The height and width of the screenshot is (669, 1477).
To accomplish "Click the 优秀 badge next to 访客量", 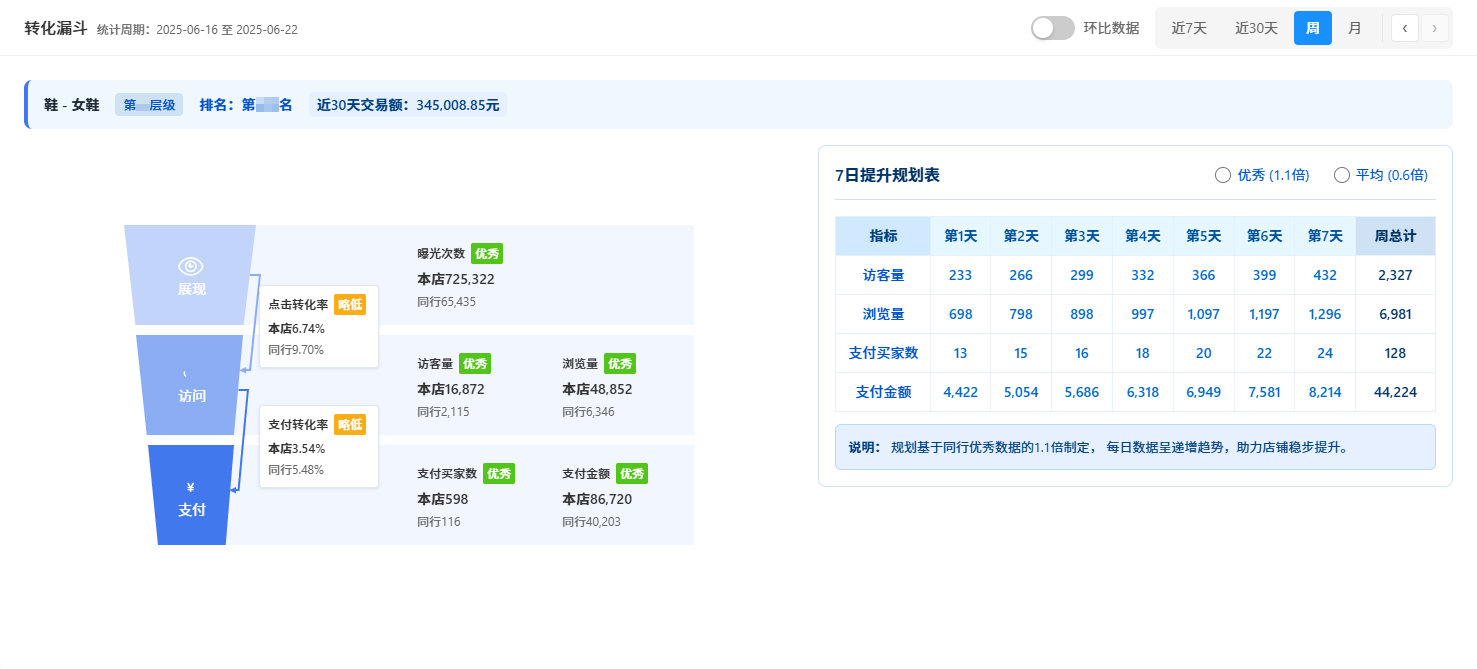I will pyautogui.click(x=475, y=363).
